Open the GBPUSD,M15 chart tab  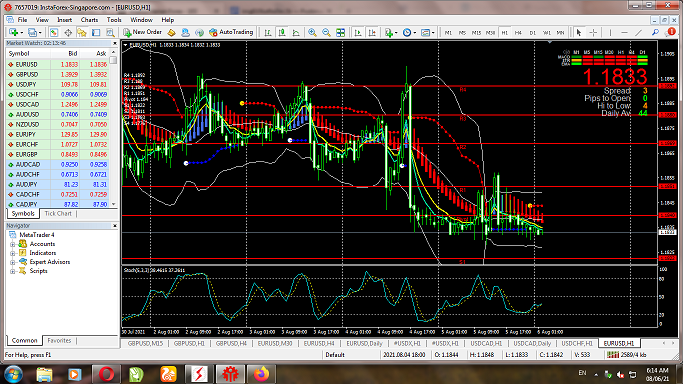145,343
